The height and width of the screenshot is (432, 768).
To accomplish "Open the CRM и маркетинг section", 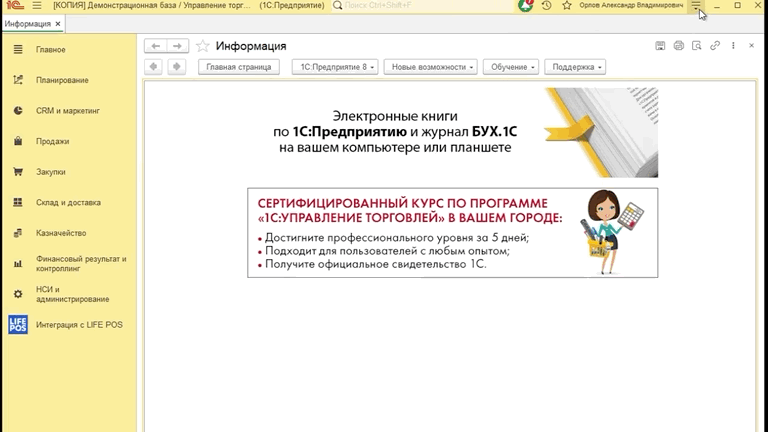I will 69,111.
